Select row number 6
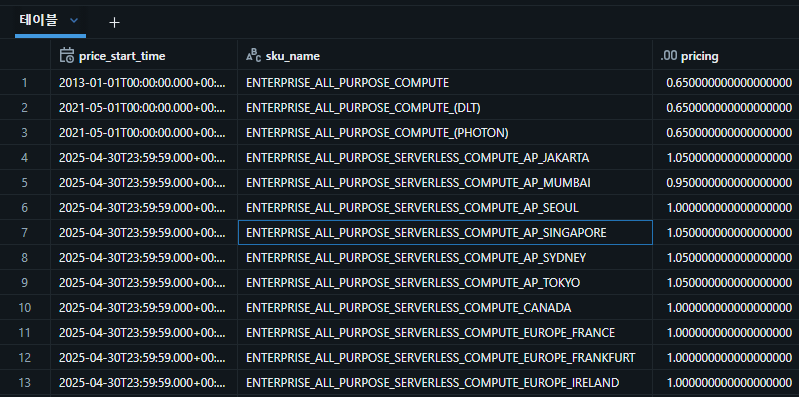 [25, 207]
